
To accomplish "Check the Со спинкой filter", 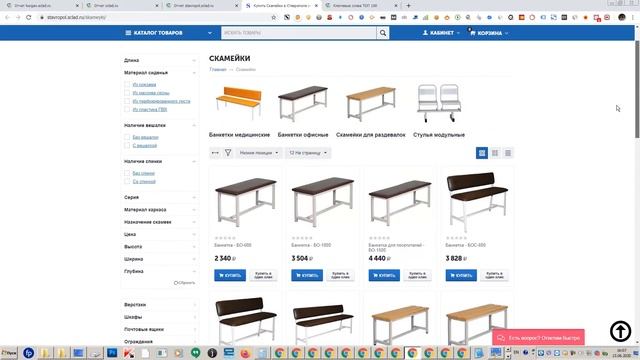I will tap(127, 181).
